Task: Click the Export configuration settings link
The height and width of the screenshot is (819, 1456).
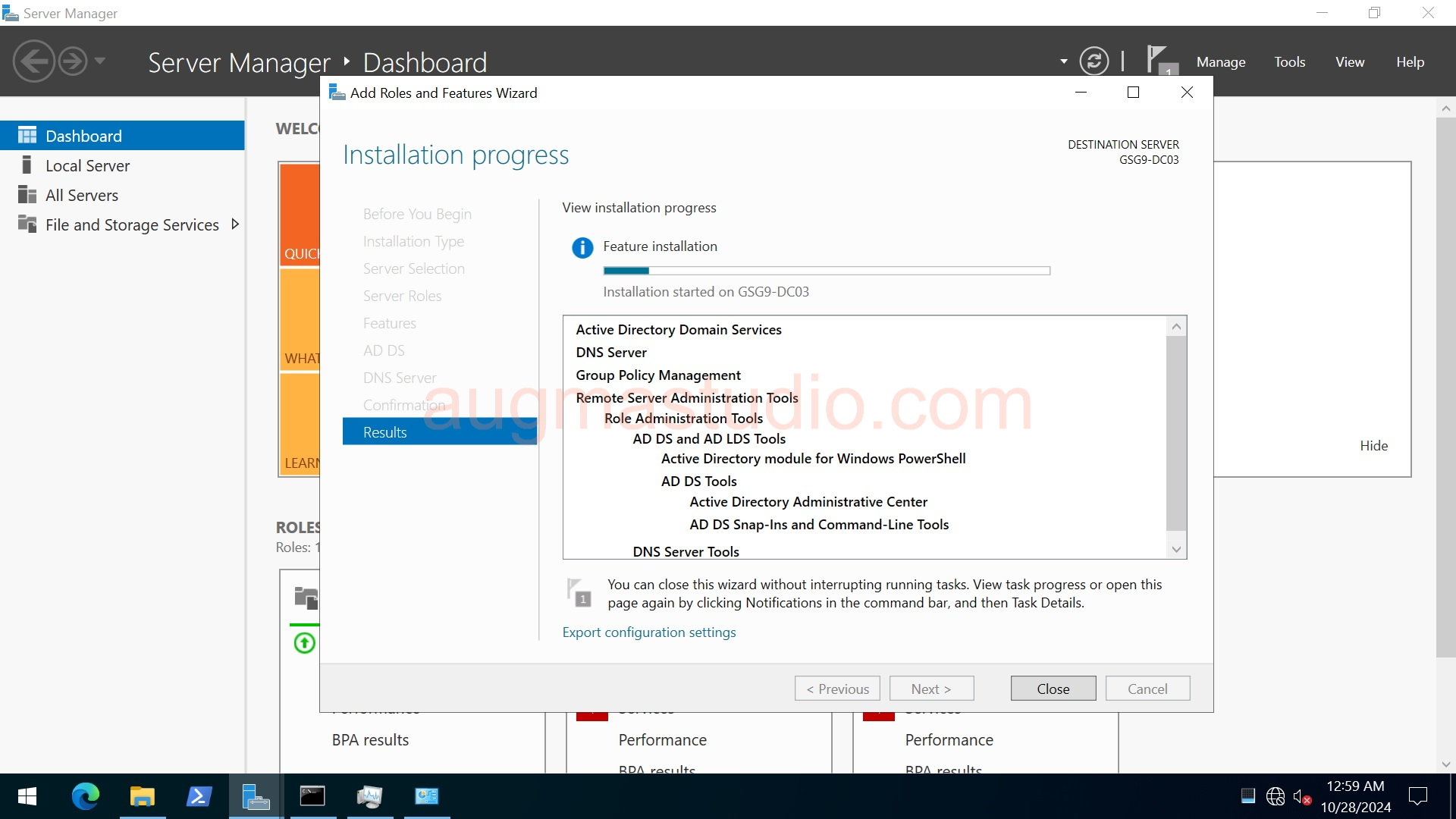Action: point(648,632)
